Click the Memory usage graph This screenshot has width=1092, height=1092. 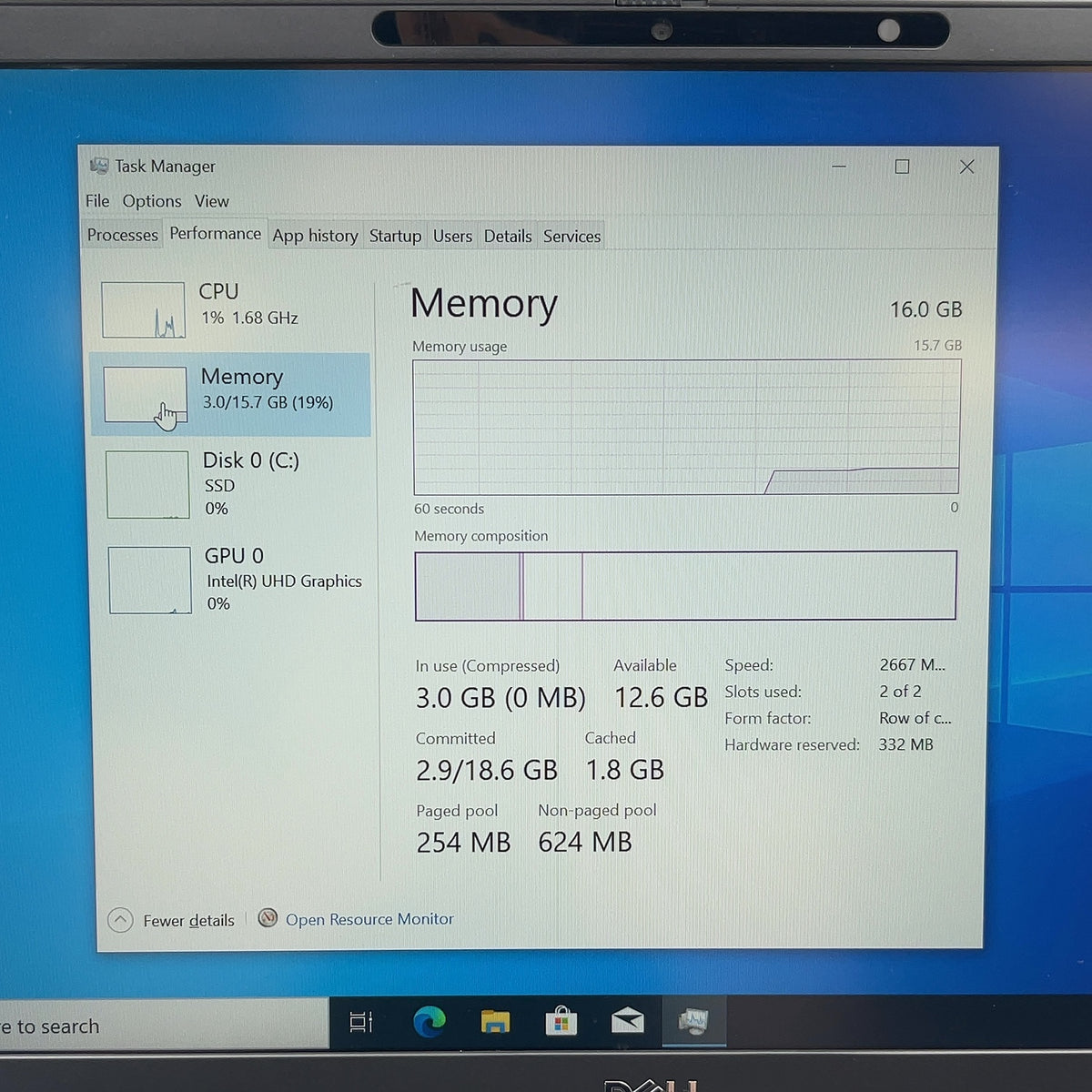click(x=687, y=427)
